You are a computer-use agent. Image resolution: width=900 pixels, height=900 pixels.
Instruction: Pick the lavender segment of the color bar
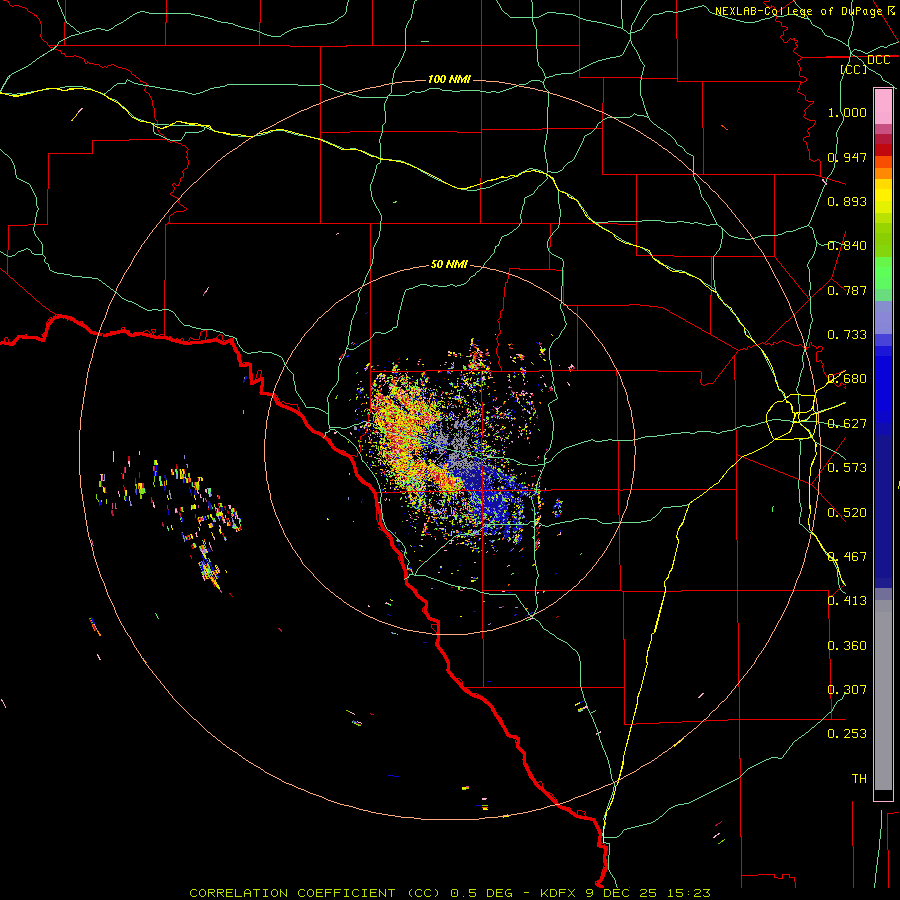tap(883, 317)
